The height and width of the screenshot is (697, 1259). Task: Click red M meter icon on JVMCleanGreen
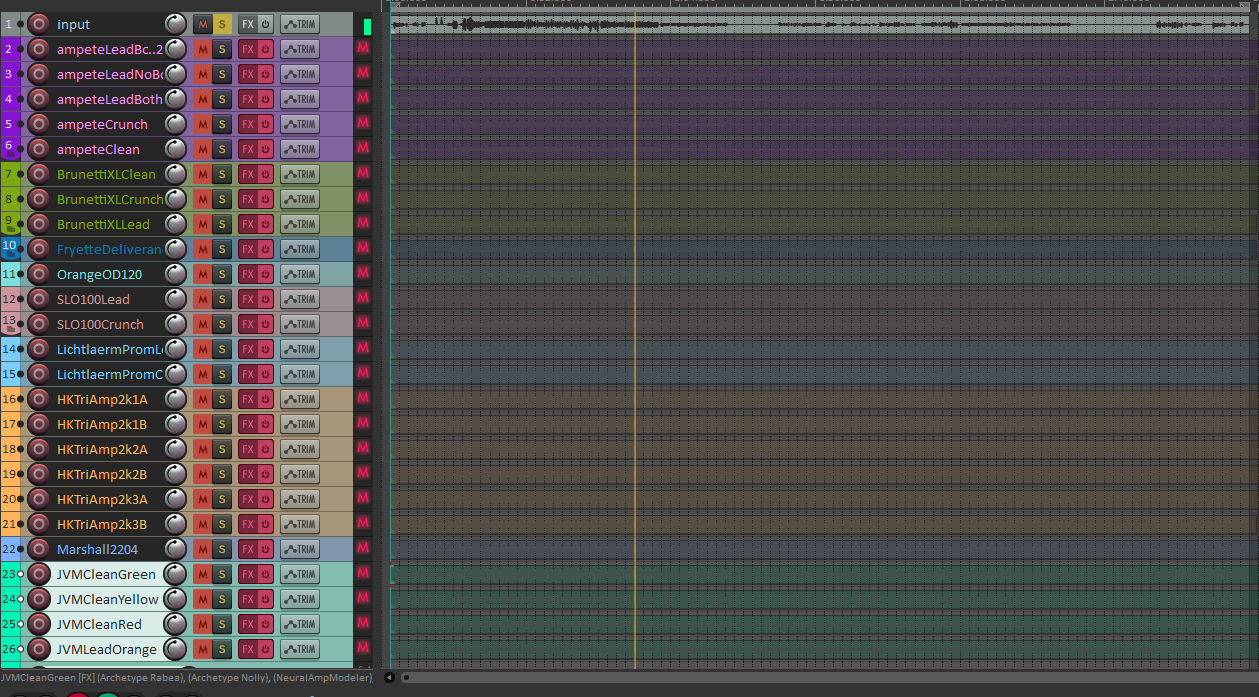[x=363, y=573]
